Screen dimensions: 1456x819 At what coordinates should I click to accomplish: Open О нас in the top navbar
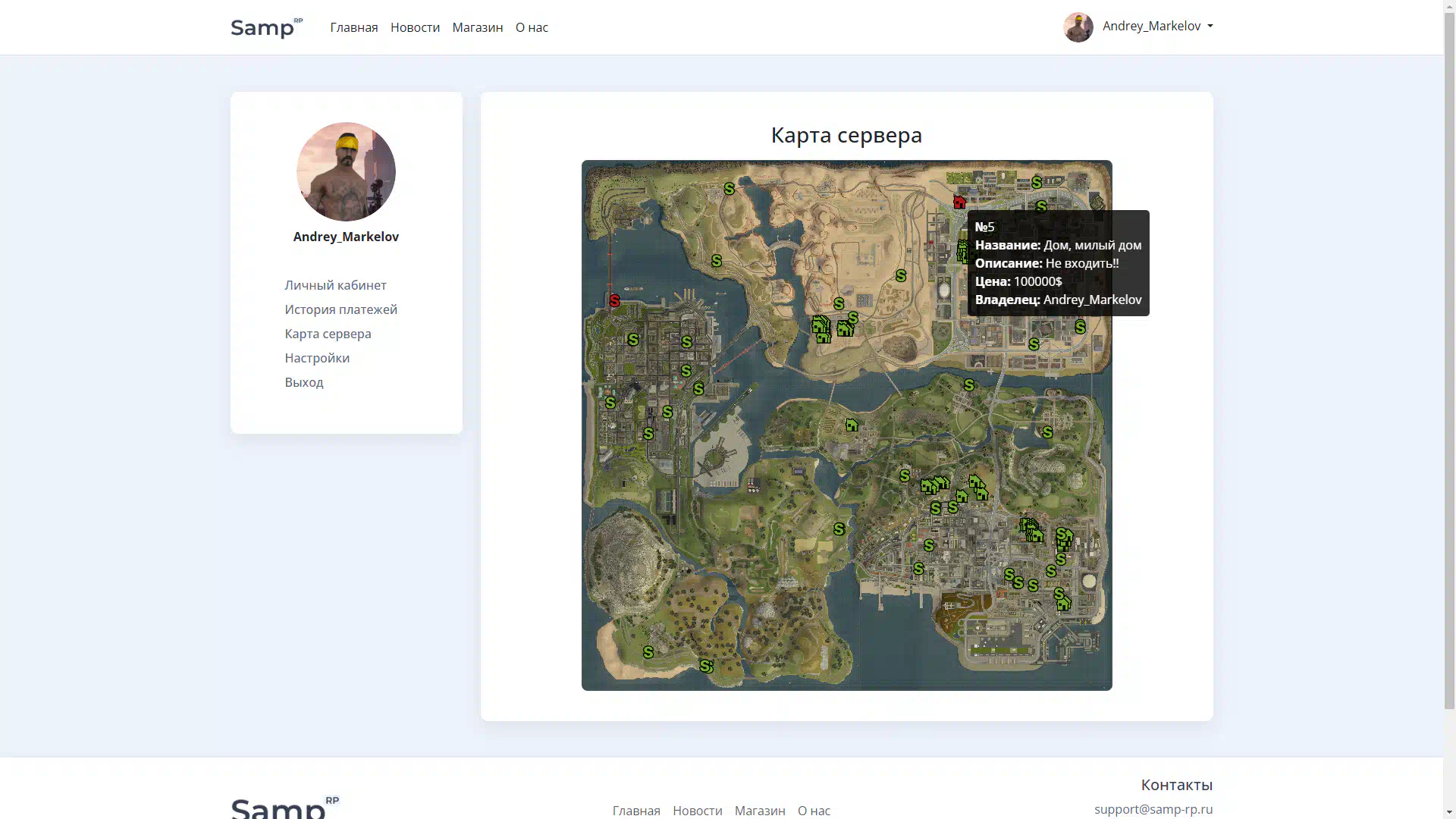(532, 27)
